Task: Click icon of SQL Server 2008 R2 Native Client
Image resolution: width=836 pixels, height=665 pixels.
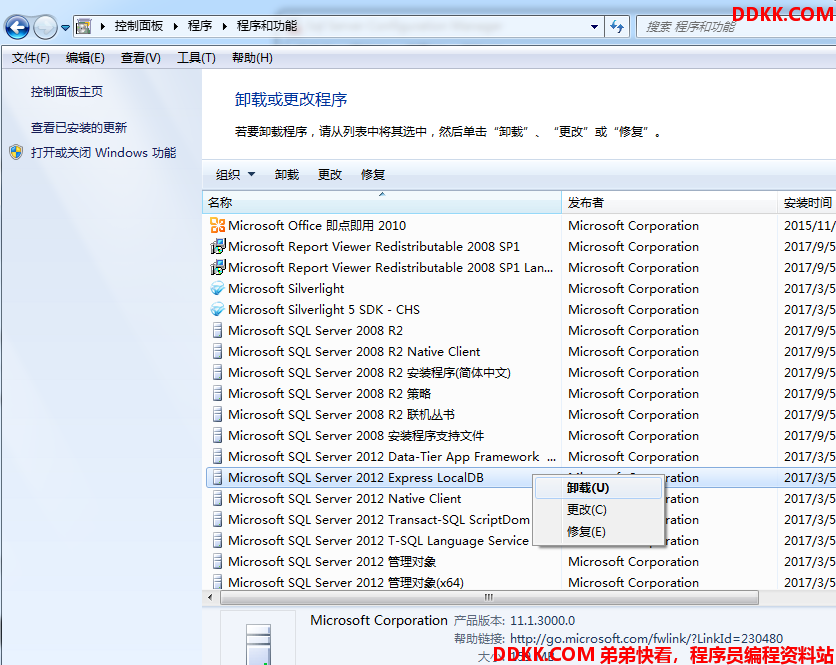Action: pyautogui.click(x=218, y=351)
